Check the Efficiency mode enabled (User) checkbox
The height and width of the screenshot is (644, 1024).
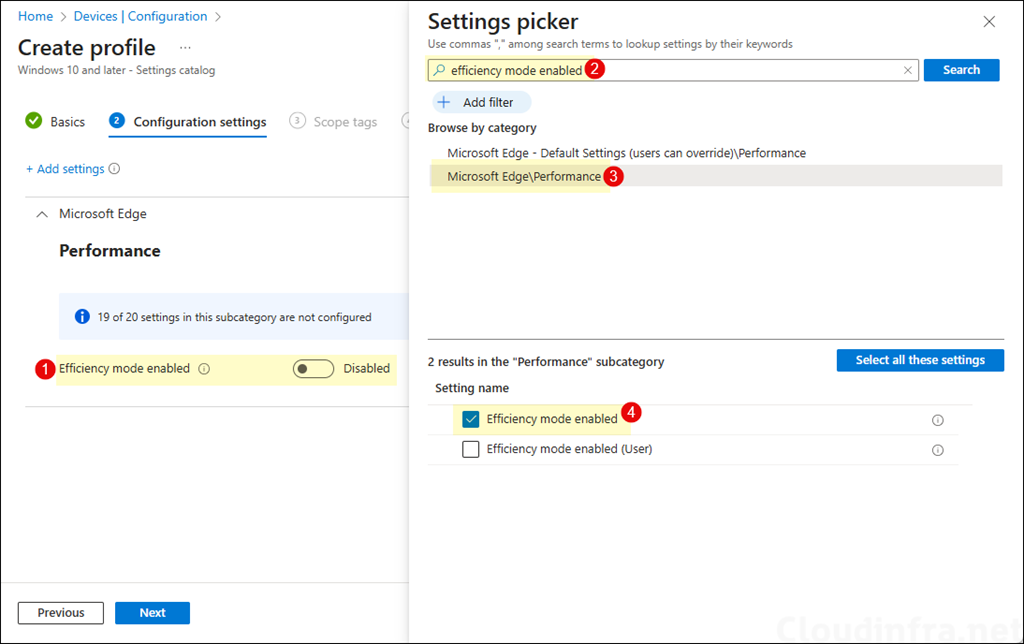coord(470,449)
